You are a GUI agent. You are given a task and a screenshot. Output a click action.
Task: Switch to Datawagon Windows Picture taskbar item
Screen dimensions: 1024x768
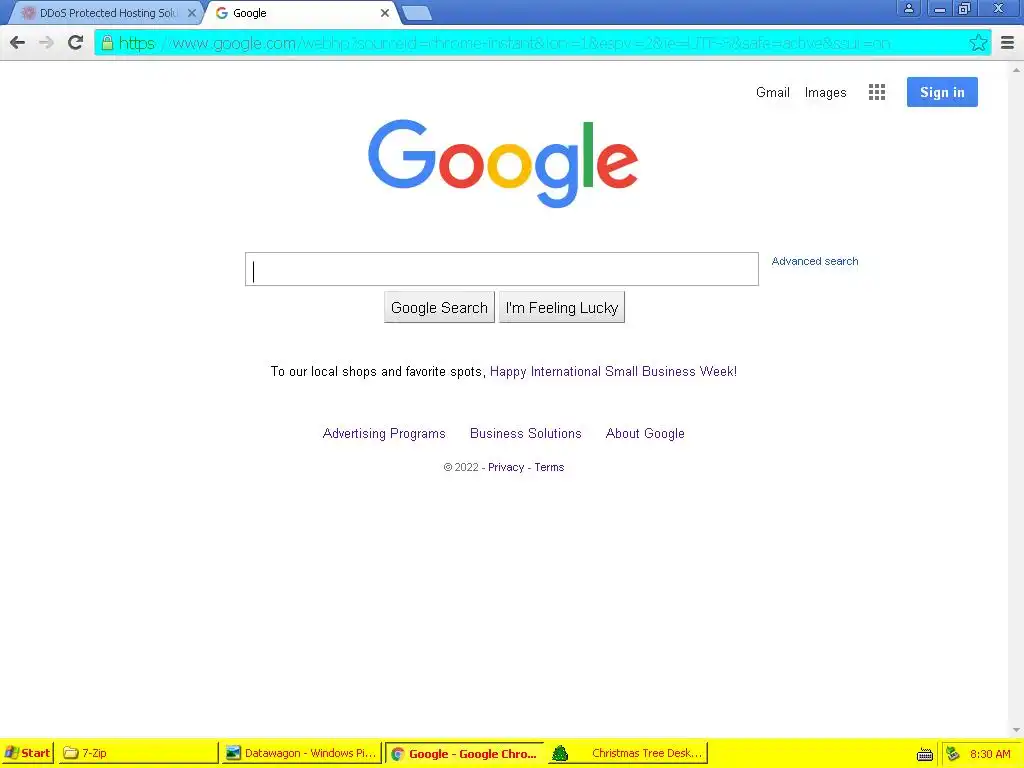(x=301, y=753)
